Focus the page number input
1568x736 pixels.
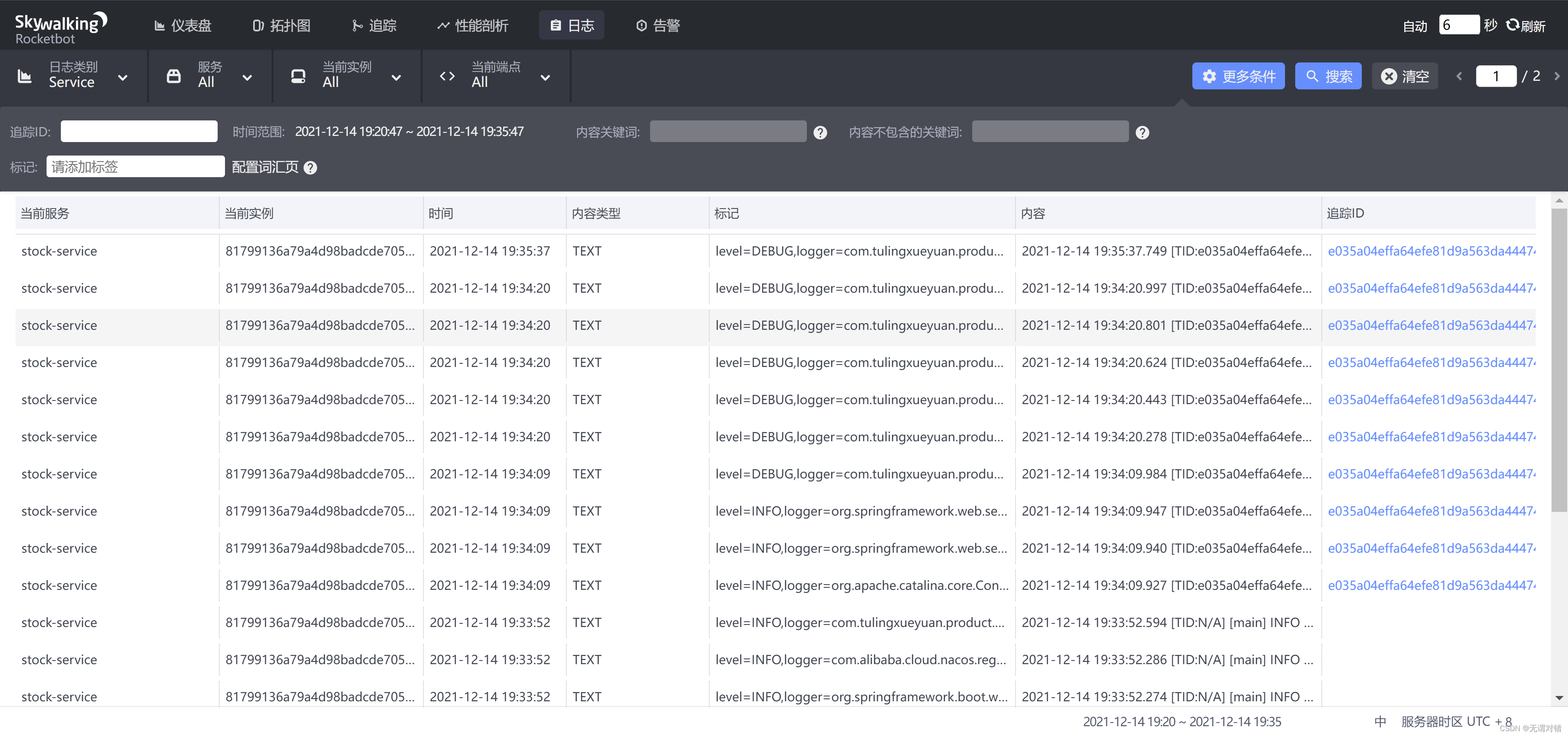point(1496,76)
